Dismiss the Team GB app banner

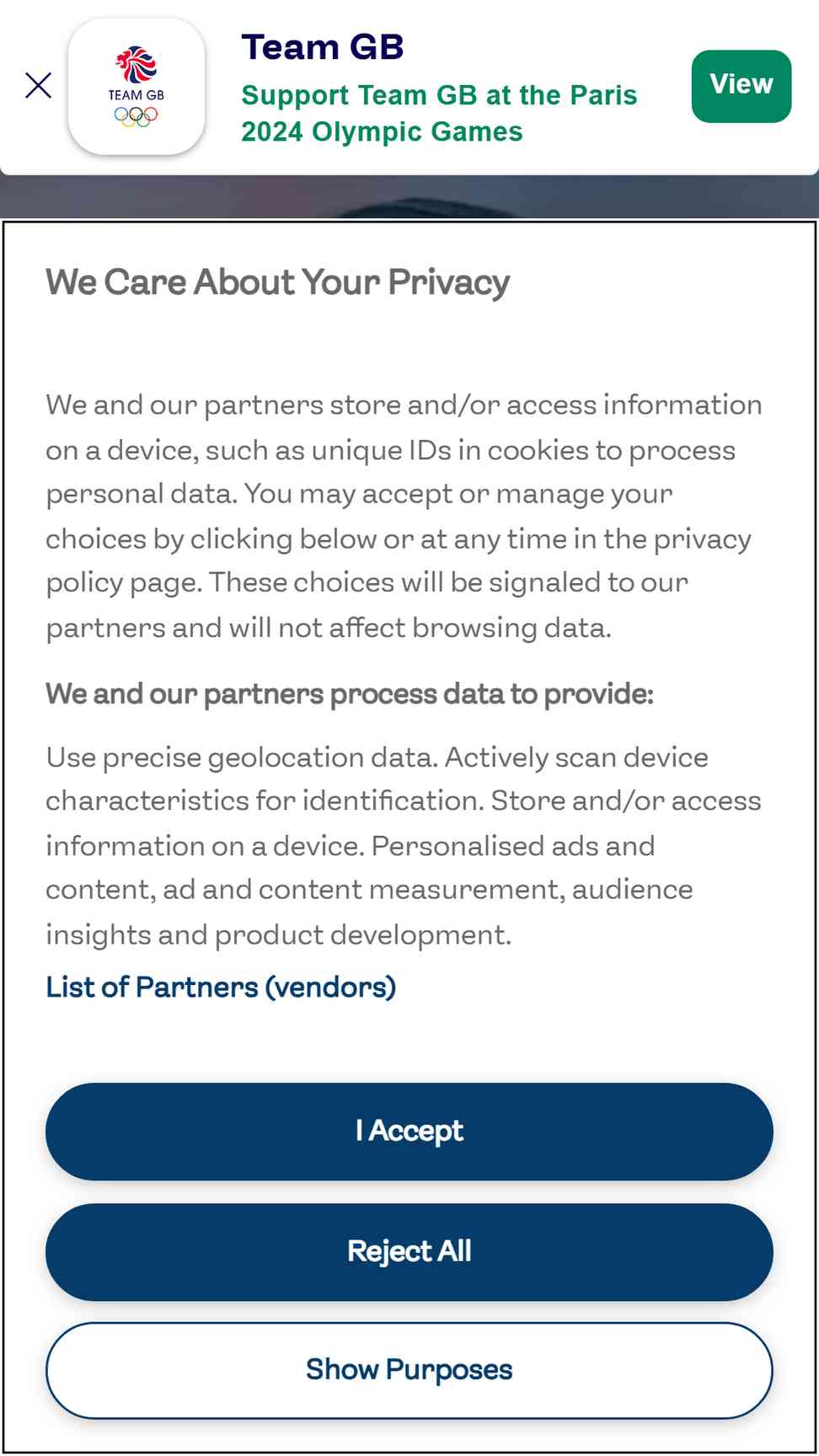(38, 85)
